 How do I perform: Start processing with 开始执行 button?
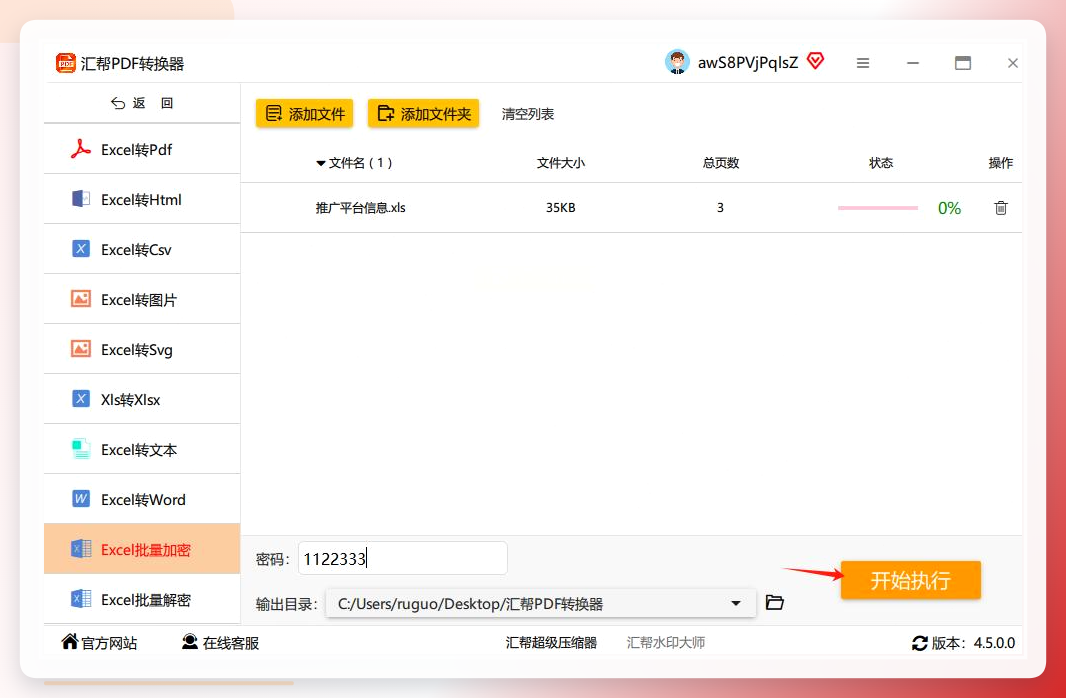click(910, 580)
